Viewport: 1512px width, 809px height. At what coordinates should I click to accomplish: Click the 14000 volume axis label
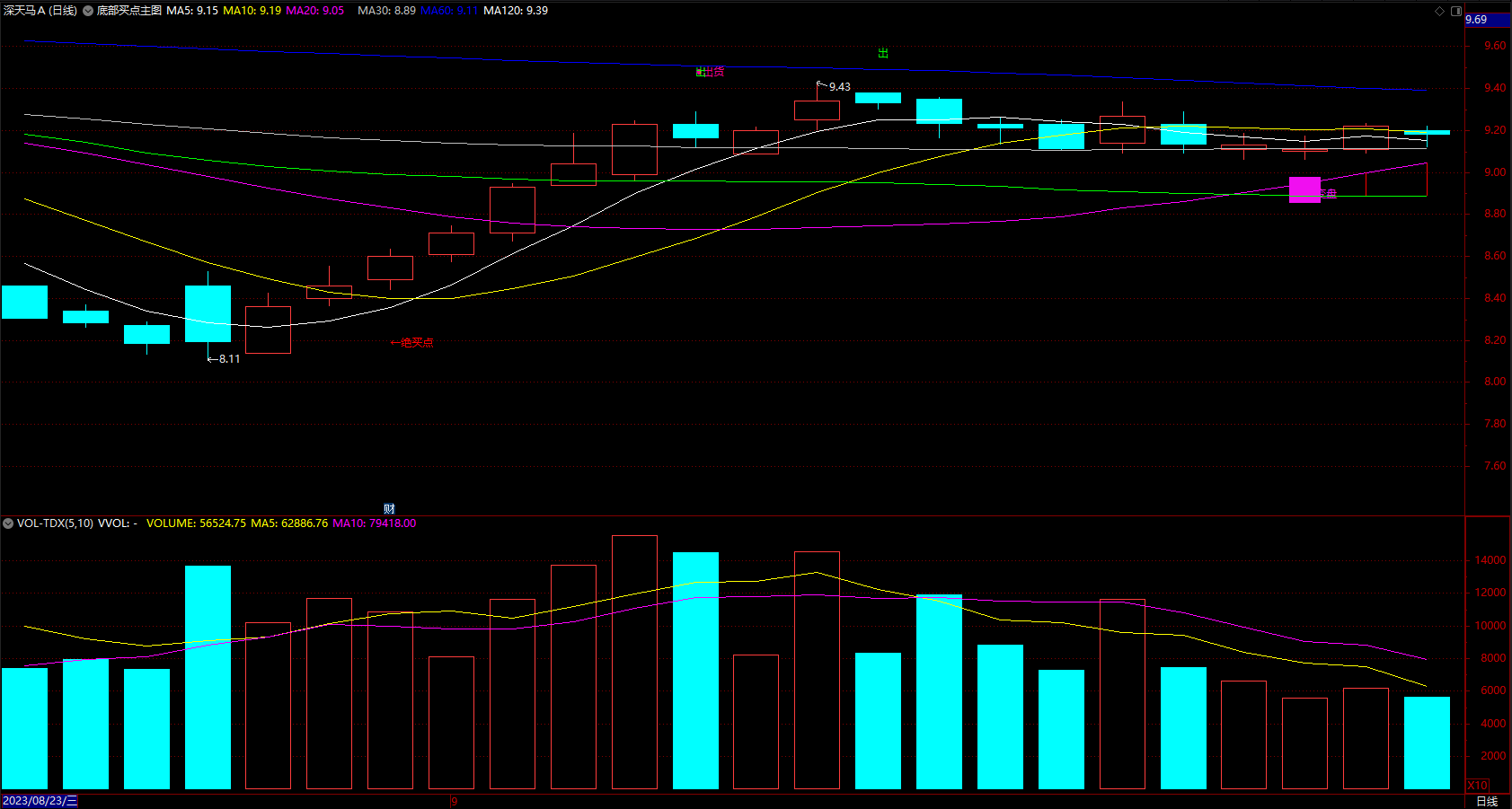click(1490, 560)
